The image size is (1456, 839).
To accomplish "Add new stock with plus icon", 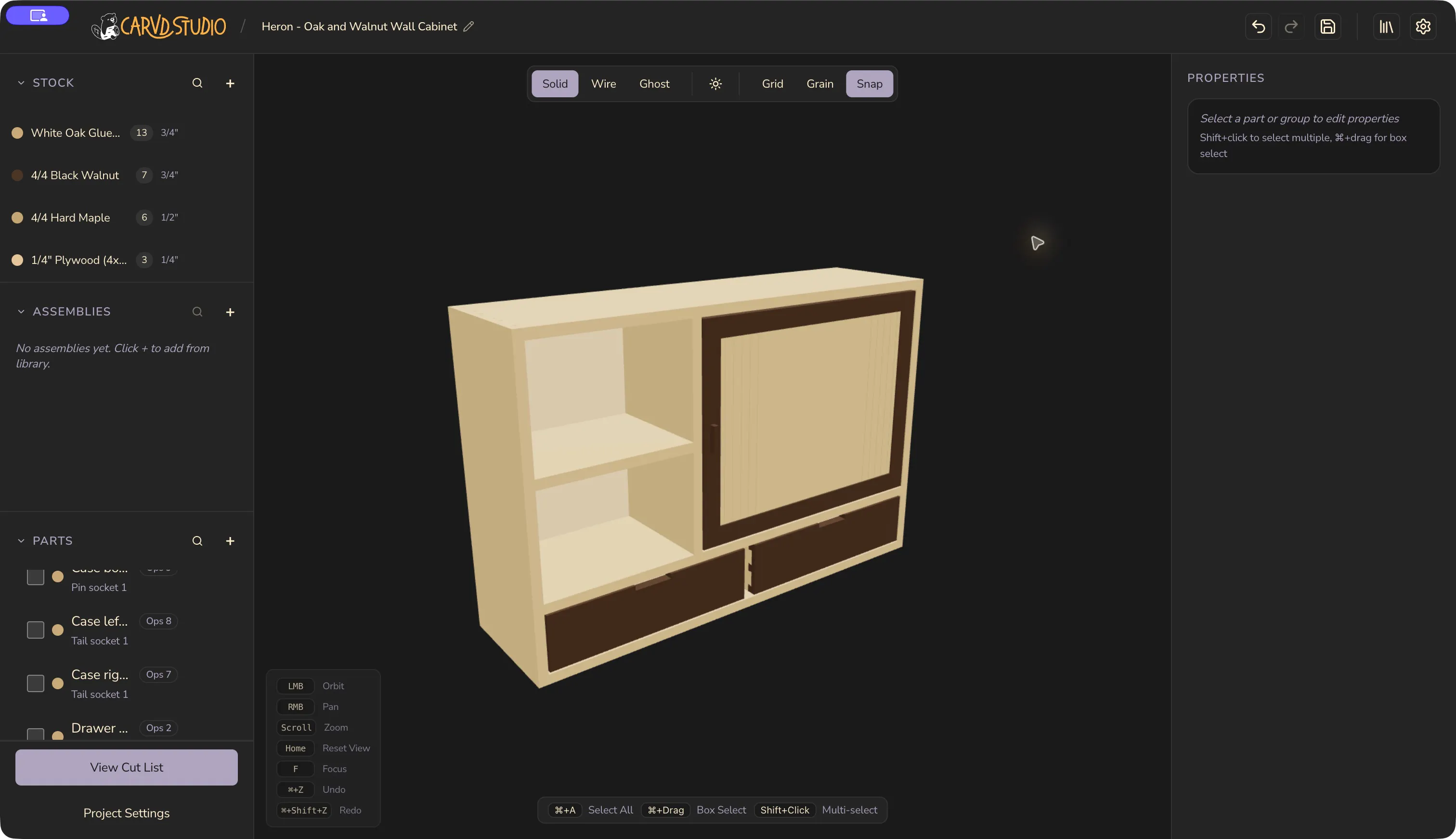I will tap(230, 83).
